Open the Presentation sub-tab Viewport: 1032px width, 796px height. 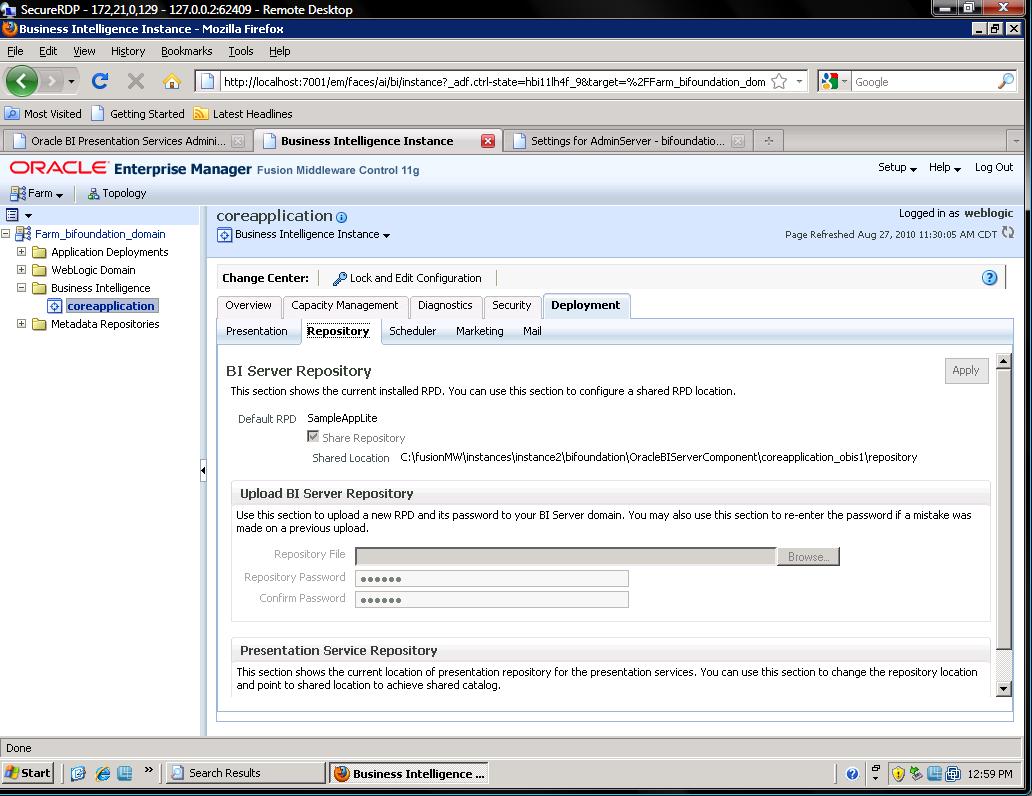[256, 331]
